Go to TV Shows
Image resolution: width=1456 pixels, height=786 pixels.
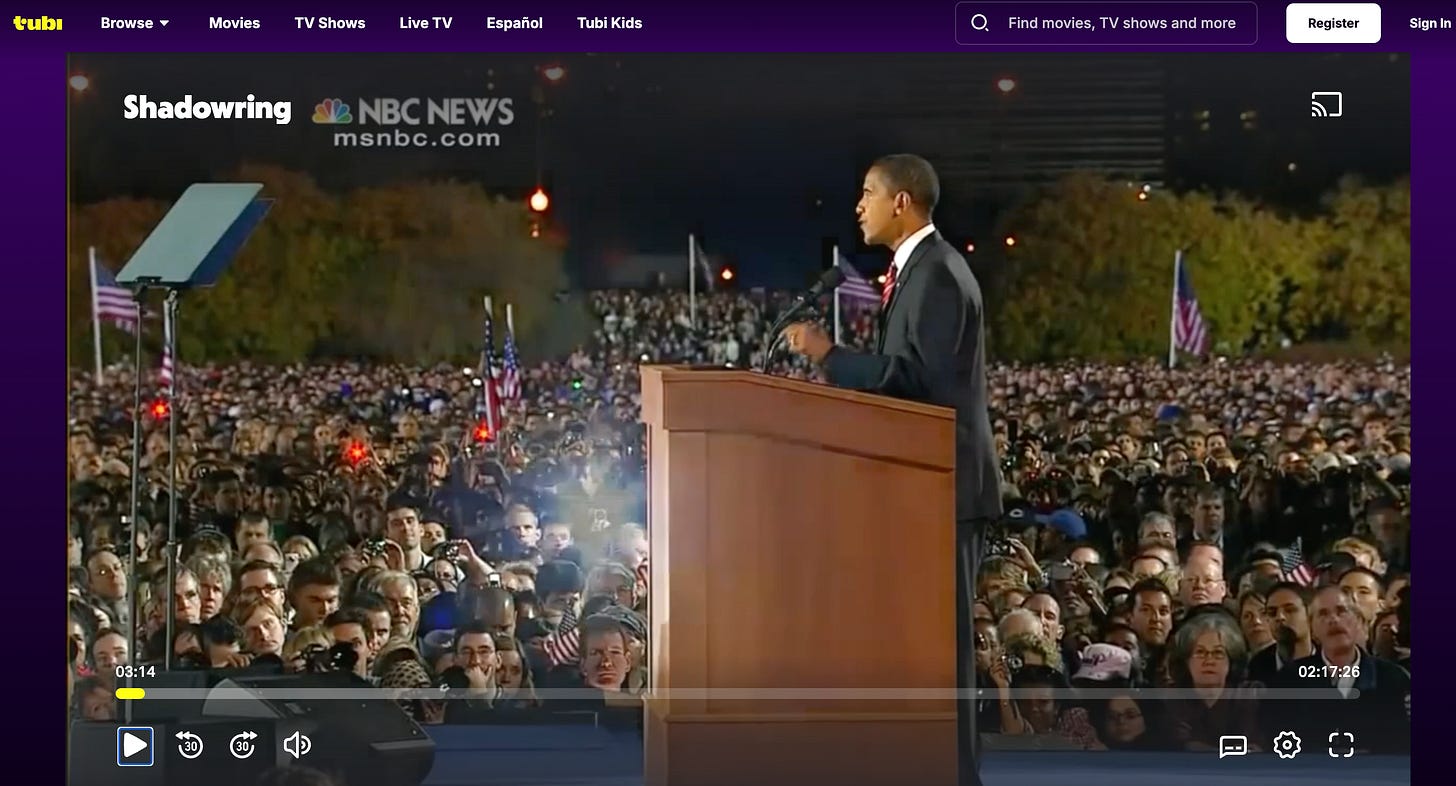330,22
